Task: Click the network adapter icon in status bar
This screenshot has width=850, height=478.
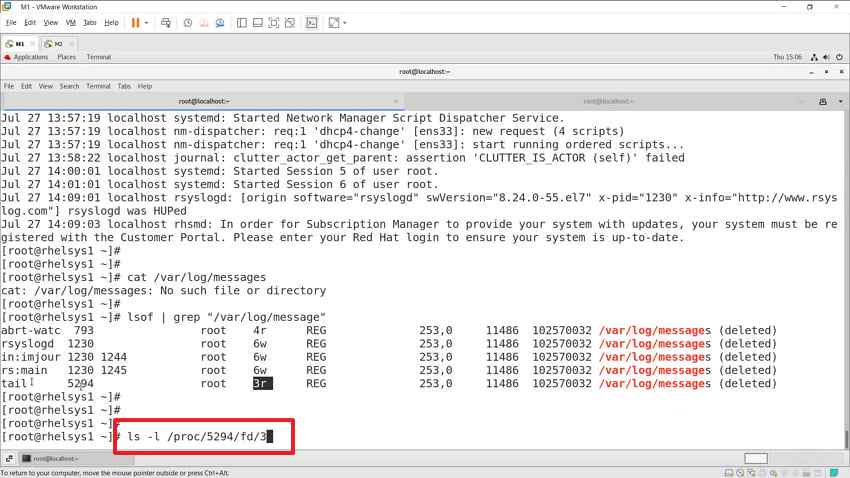Action: tap(751, 473)
